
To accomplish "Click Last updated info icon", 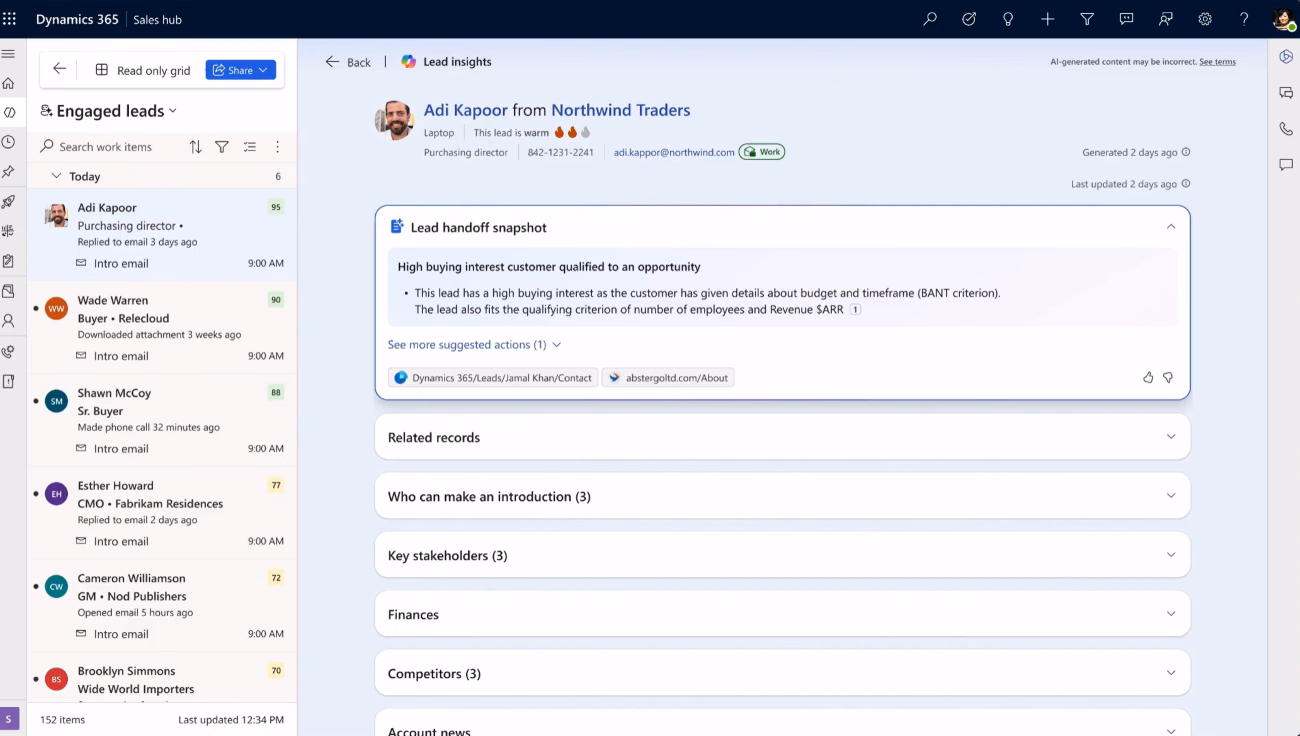I will 1186,184.
